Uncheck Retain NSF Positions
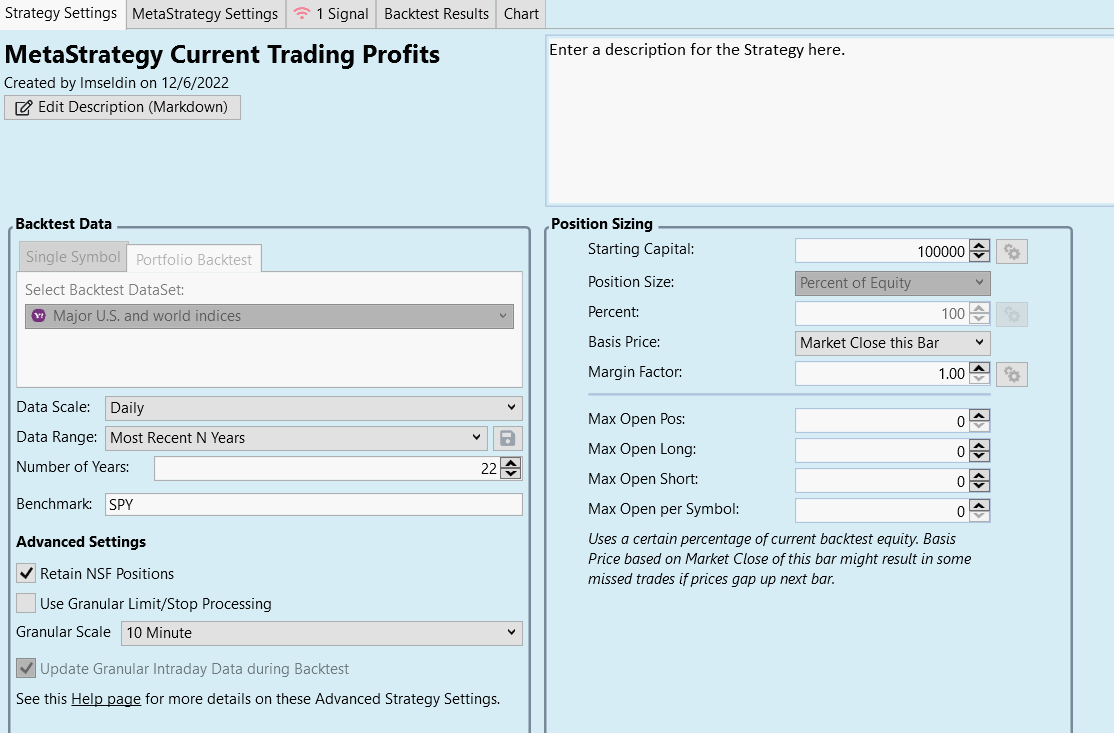Viewport: 1114px width, 733px height. [x=24, y=573]
